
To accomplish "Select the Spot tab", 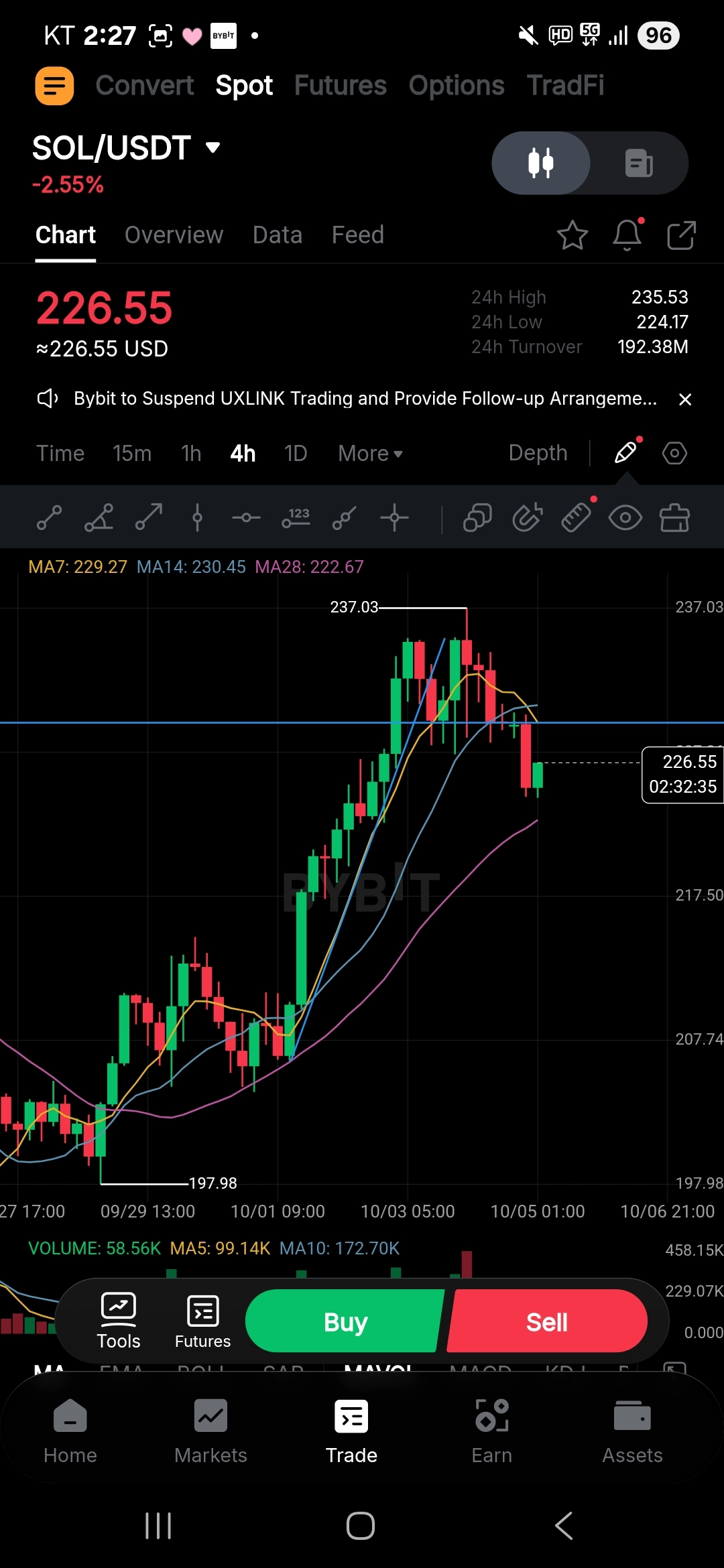I will click(x=244, y=86).
